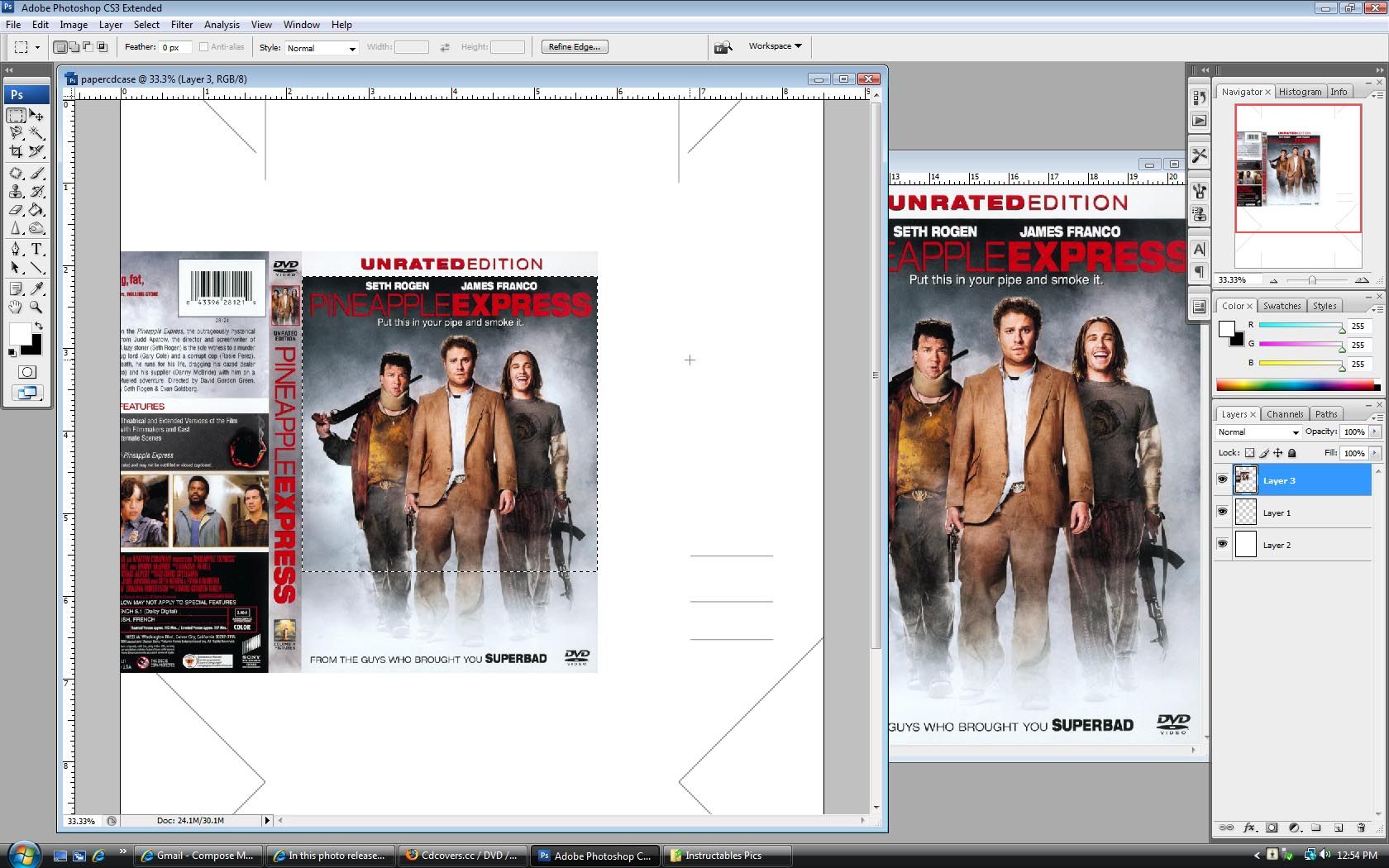
Task: Toggle visibility of Layer 2
Action: pos(1222,544)
